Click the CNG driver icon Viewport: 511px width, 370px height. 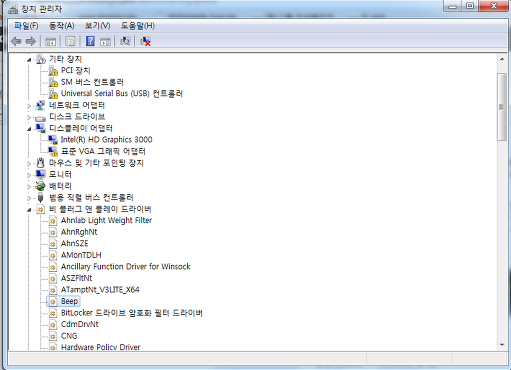pyautogui.click(x=53, y=336)
